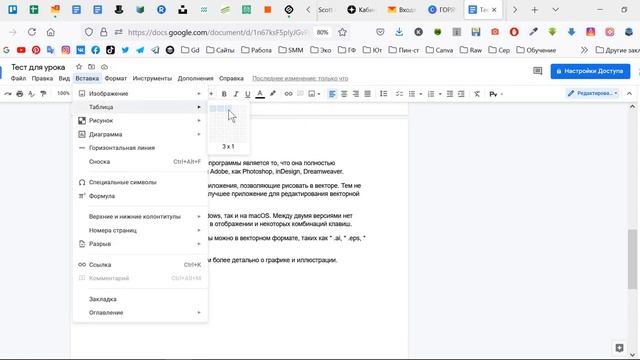Decrease the paragraph indent

(449, 94)
